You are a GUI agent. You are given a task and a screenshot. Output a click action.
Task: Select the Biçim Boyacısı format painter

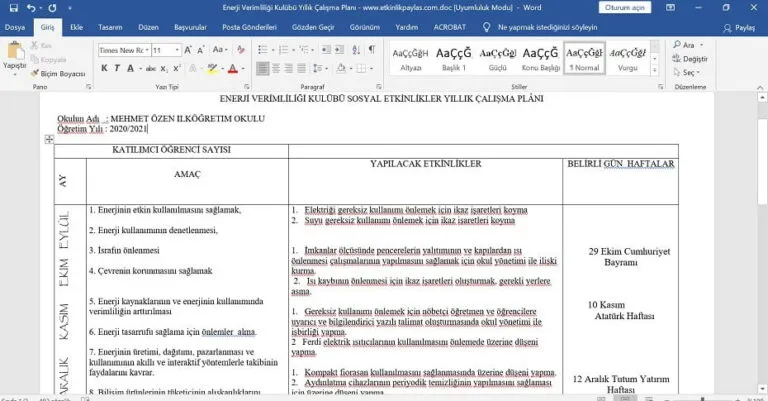pos(58,73)
